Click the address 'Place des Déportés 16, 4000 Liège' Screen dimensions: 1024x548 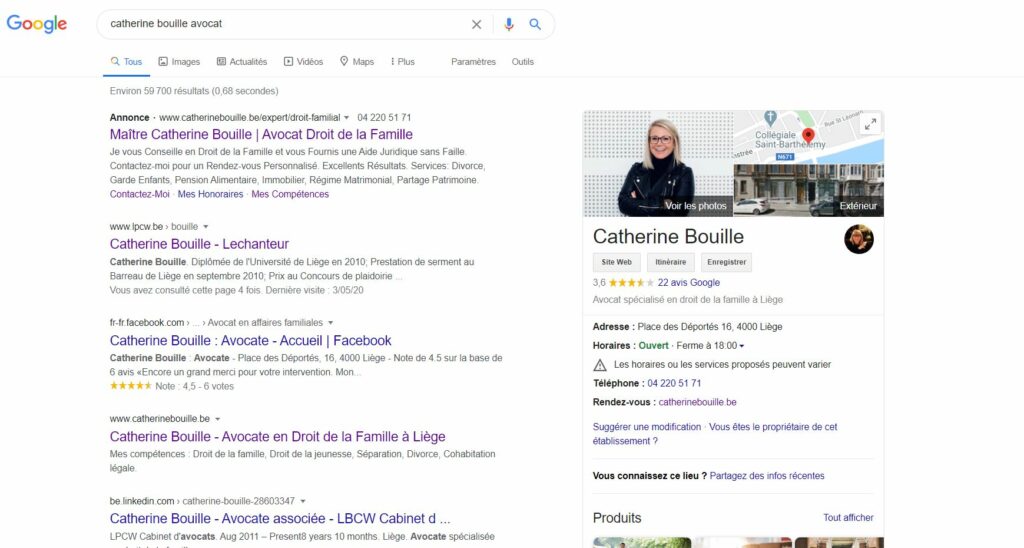pos(710,327)
